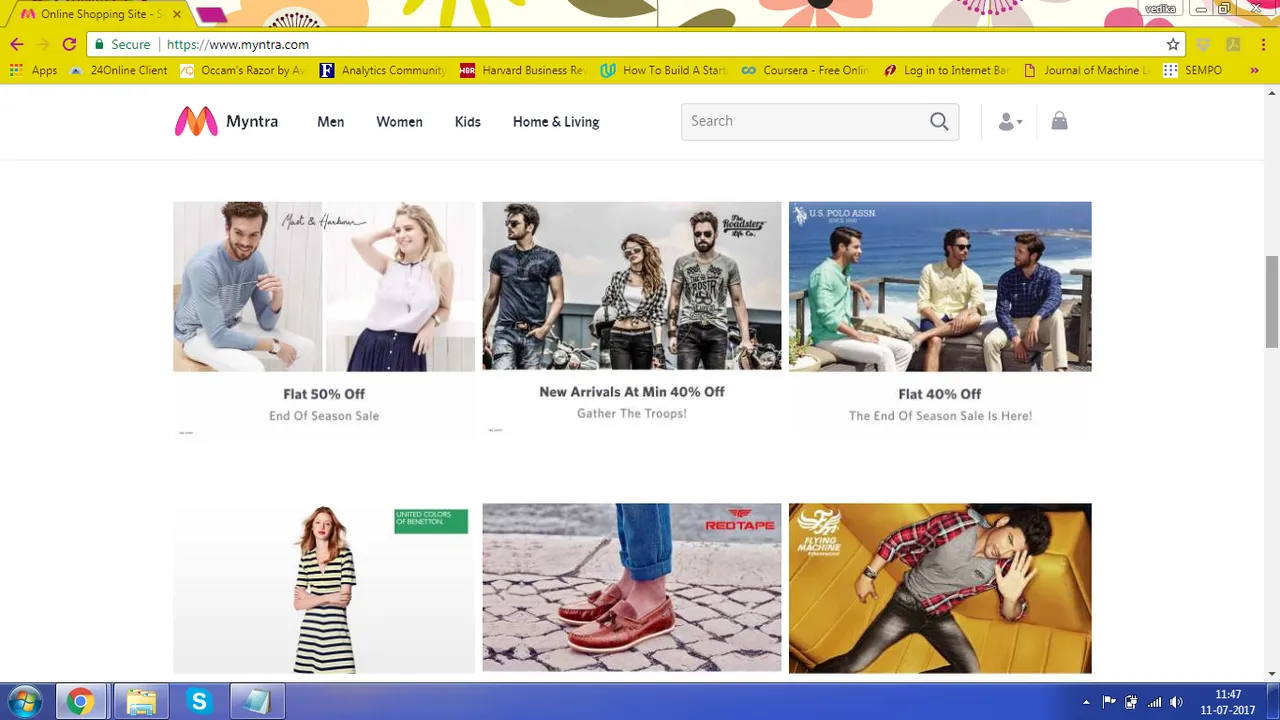Open File Explorer from the taskbar

[x=140, y=702]
